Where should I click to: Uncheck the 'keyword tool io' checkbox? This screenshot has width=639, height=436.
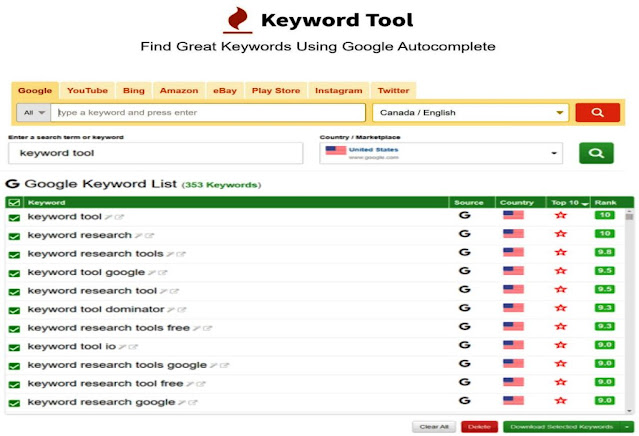(14, 348)
